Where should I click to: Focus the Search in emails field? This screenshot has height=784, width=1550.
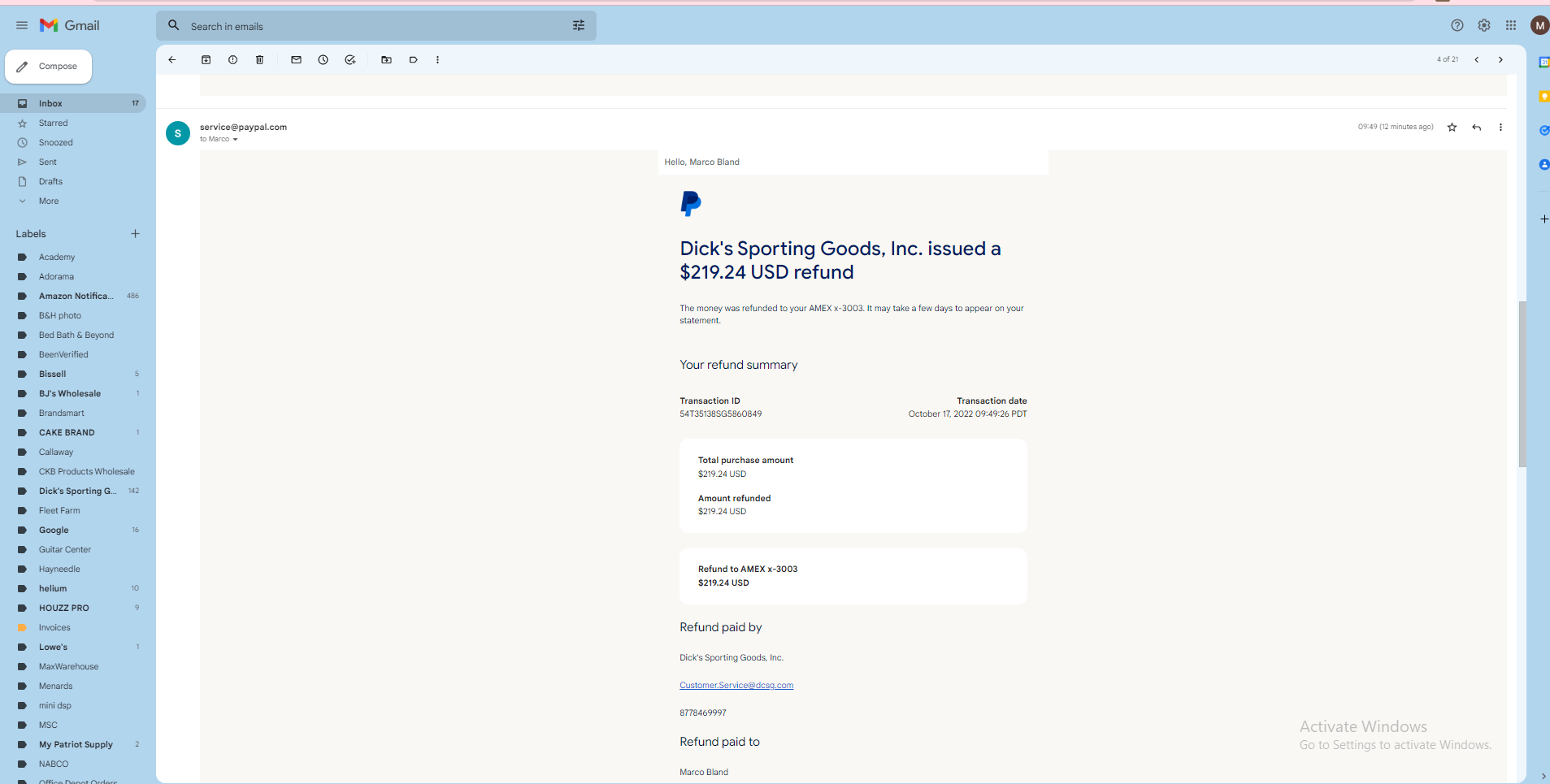point(376,26)
